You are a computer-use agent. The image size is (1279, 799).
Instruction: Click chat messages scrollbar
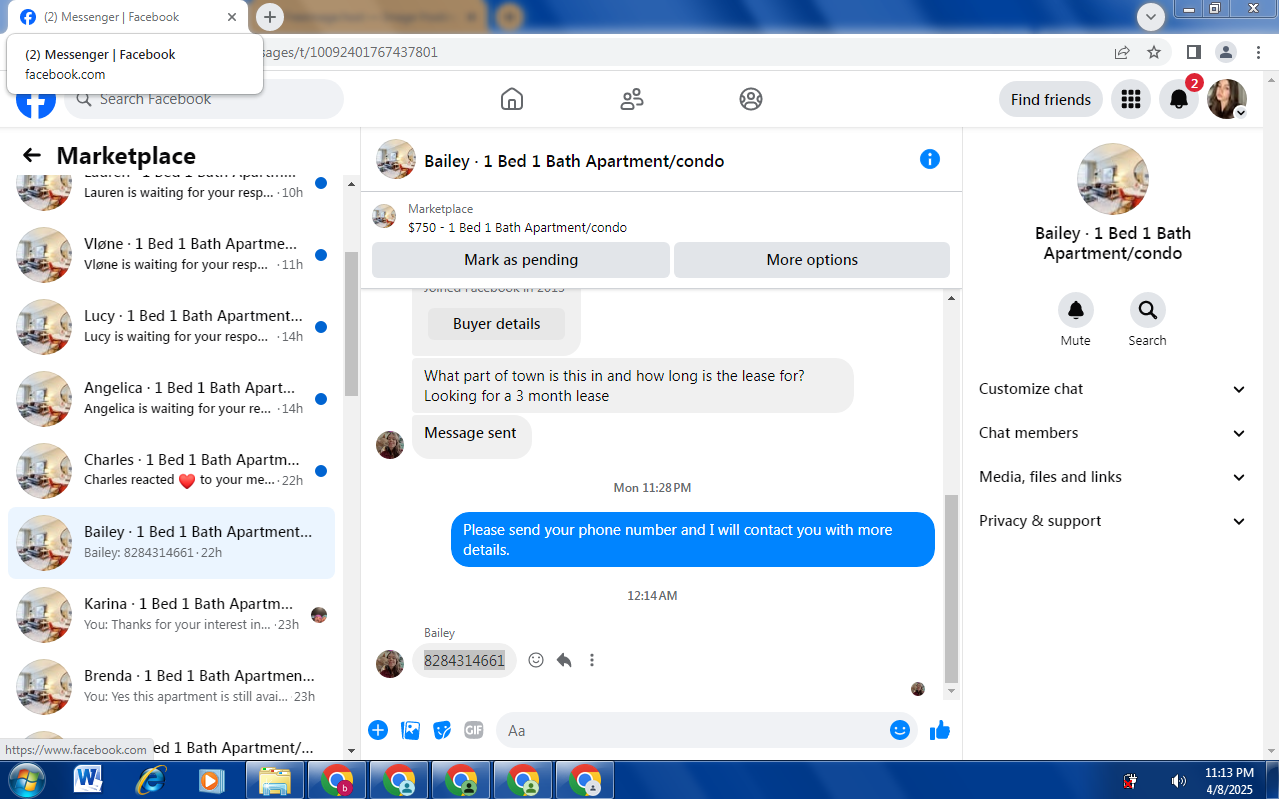tap(952, 587)
